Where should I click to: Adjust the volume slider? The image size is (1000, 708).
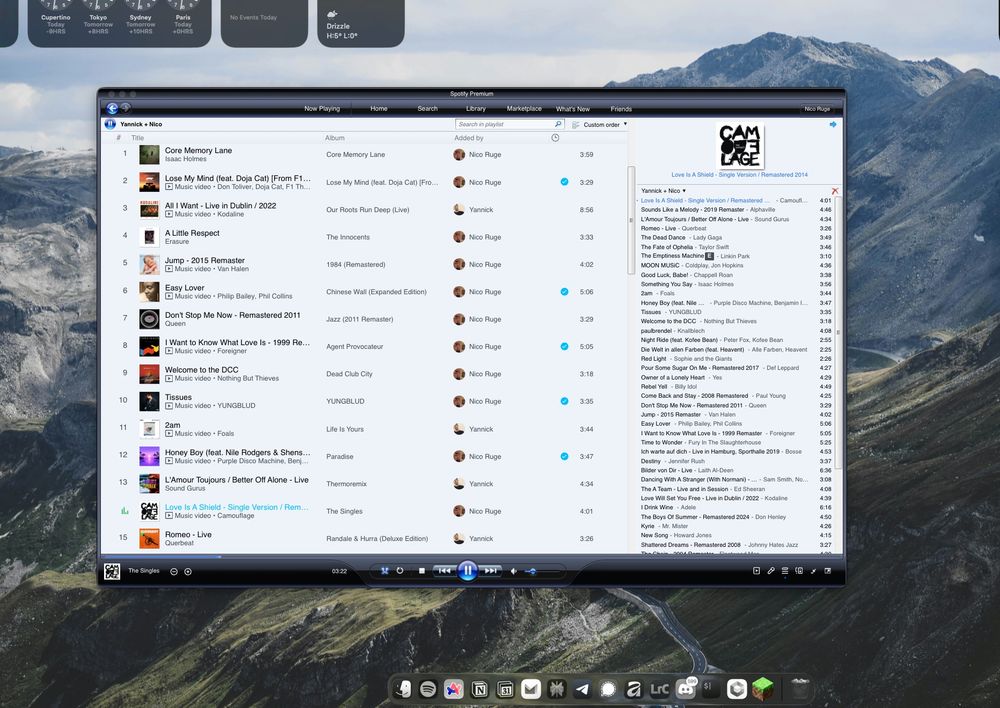pyautogui.click(x=543, y=572)
